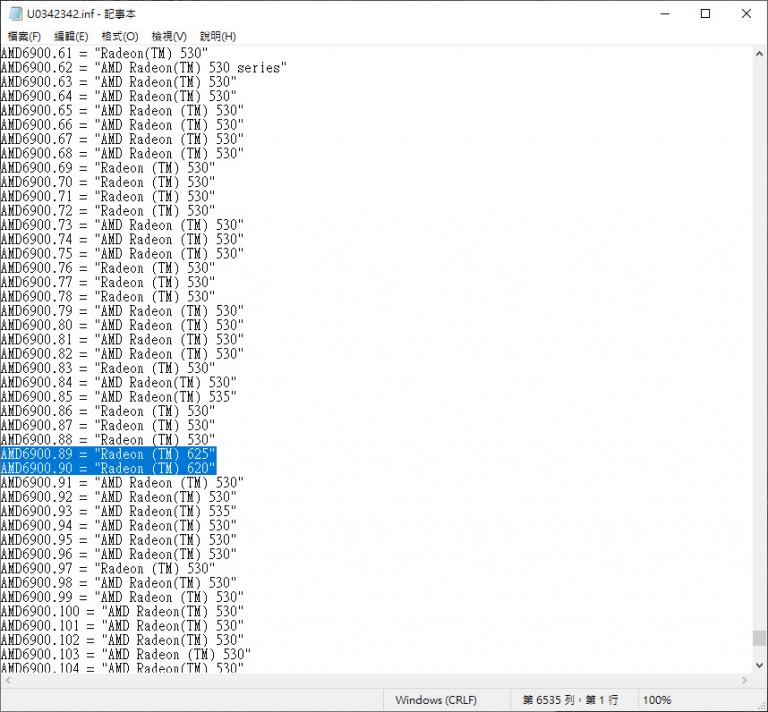The image size is (768, 712).
Task: Click the line AMD6900.63
Action: 119,82
